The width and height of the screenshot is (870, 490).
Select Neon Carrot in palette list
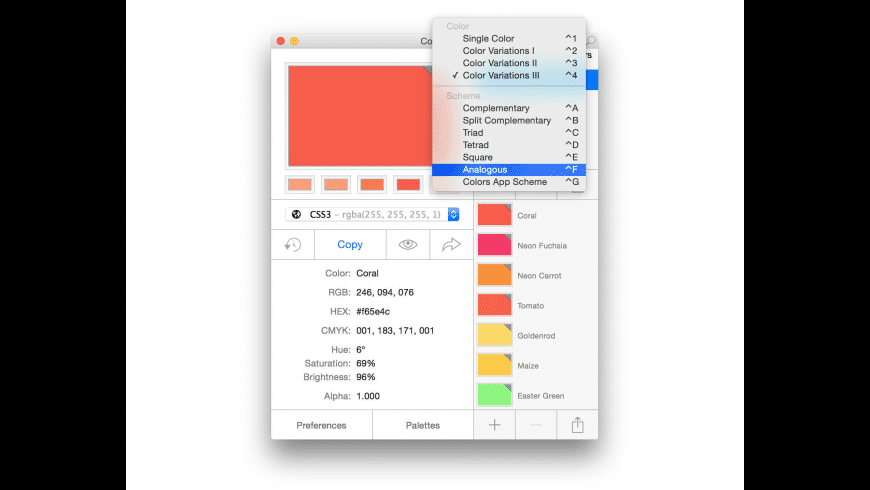pyautogui.click(x=536, y=275)
